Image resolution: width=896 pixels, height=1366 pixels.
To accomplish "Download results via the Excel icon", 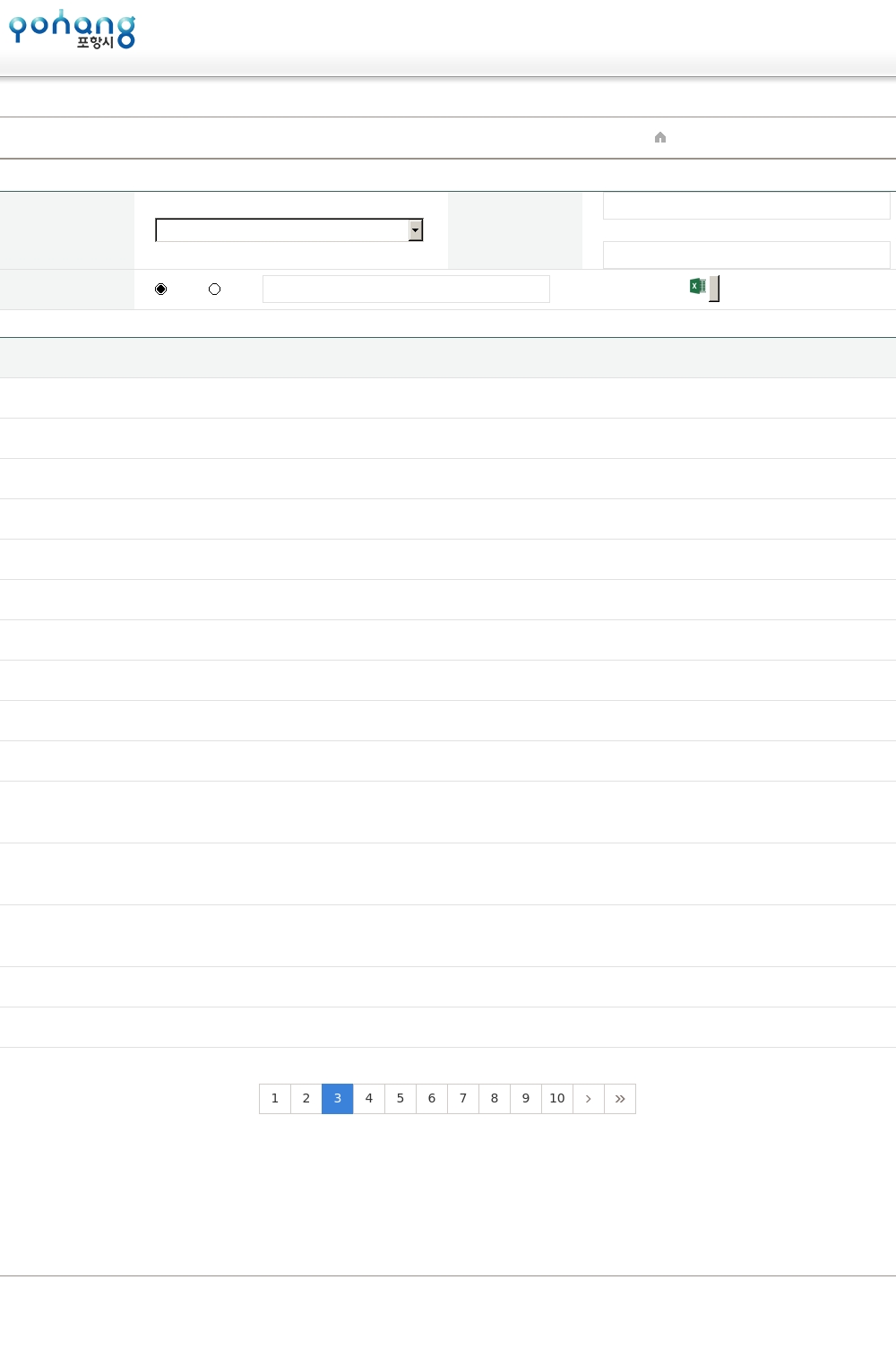I will [x=698, y=287].
